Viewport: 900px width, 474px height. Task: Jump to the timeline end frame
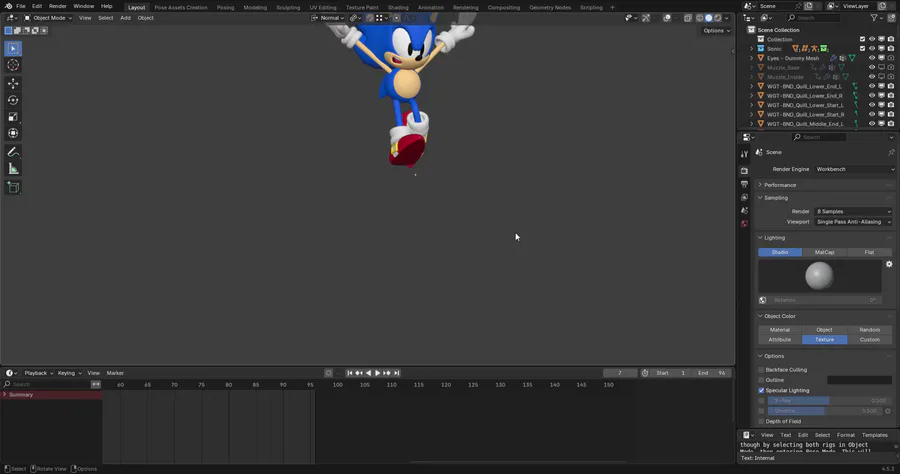click(x=397, y=373)
